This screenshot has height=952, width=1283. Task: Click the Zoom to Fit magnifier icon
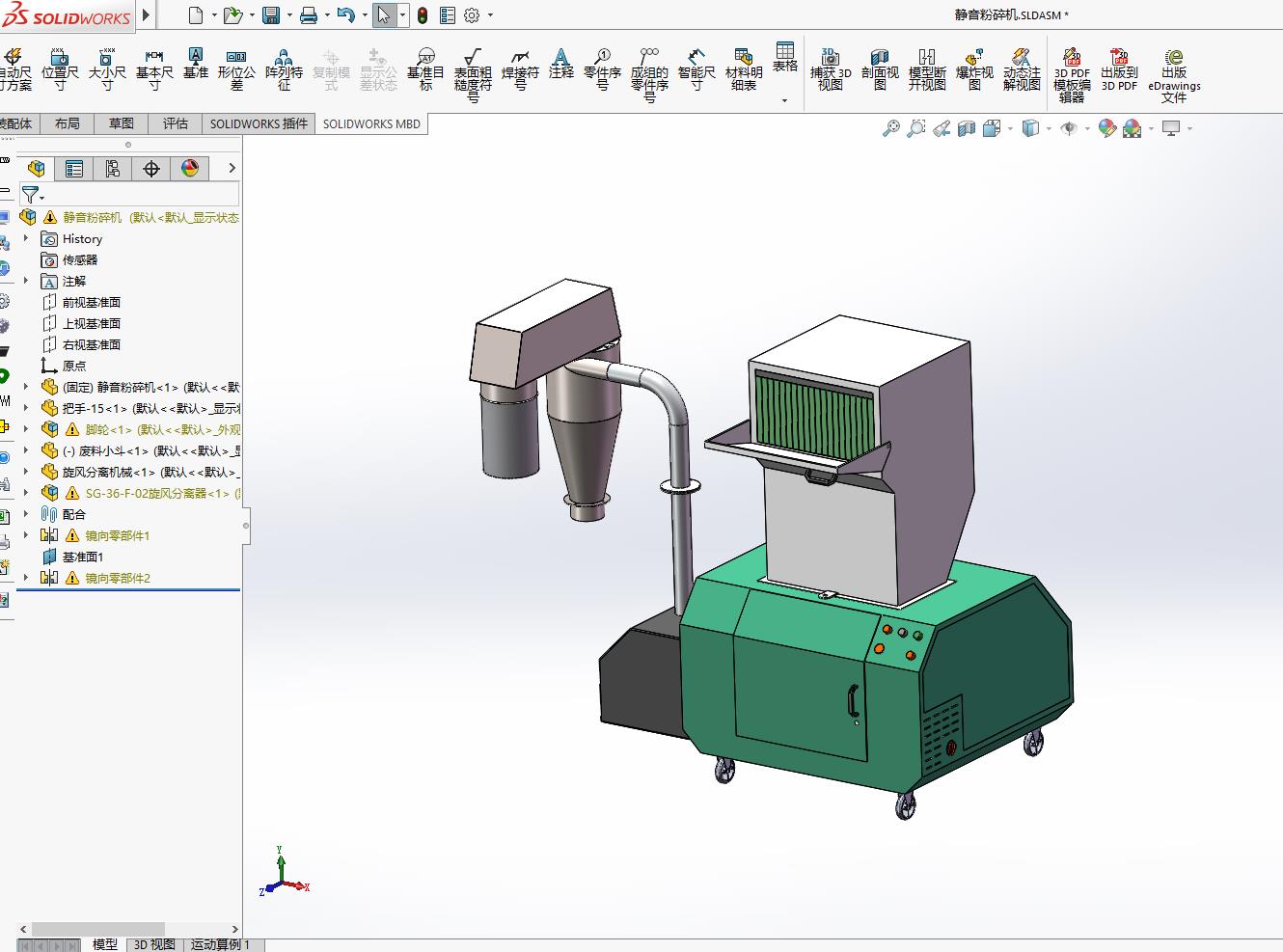tap(890, 128)
